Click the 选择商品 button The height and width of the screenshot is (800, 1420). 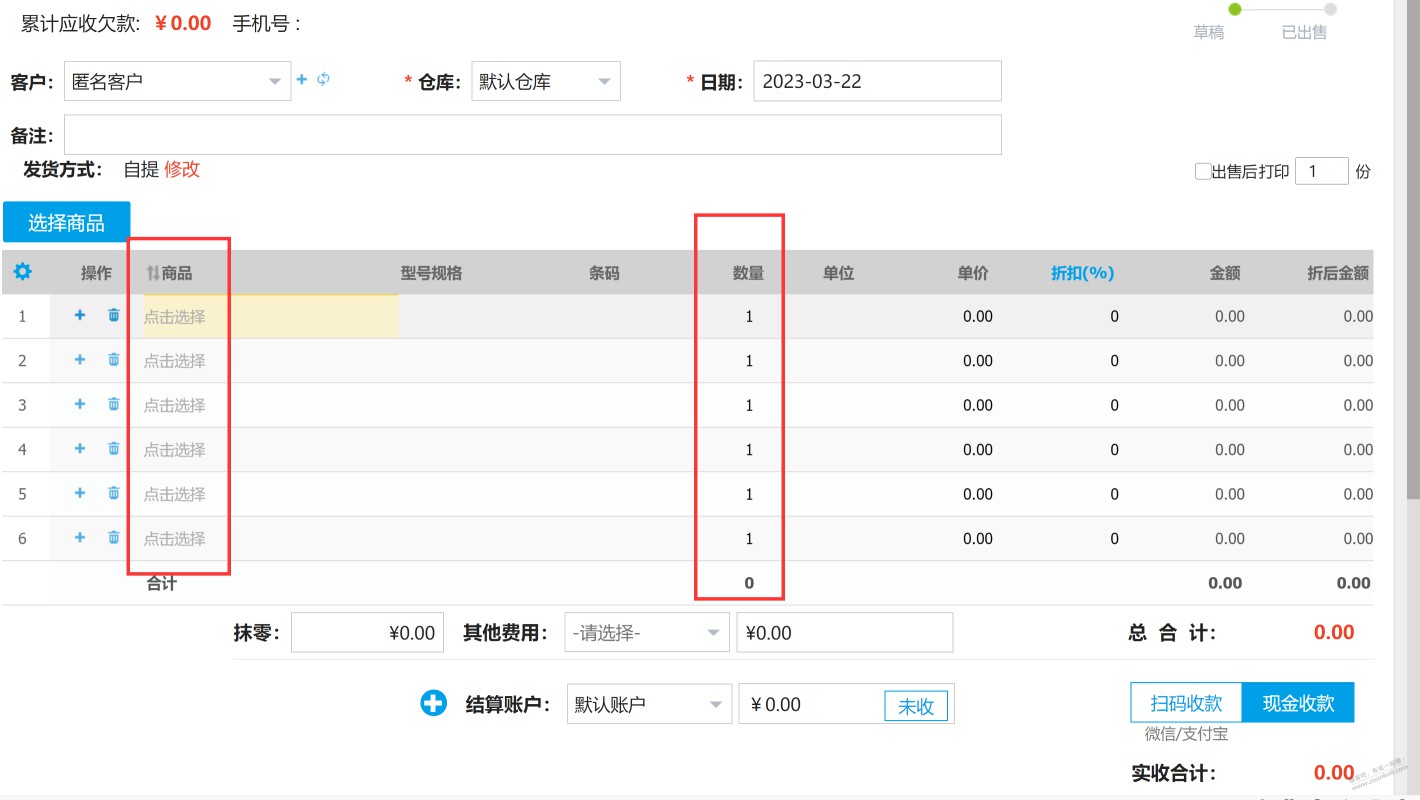tap(66, 222)
